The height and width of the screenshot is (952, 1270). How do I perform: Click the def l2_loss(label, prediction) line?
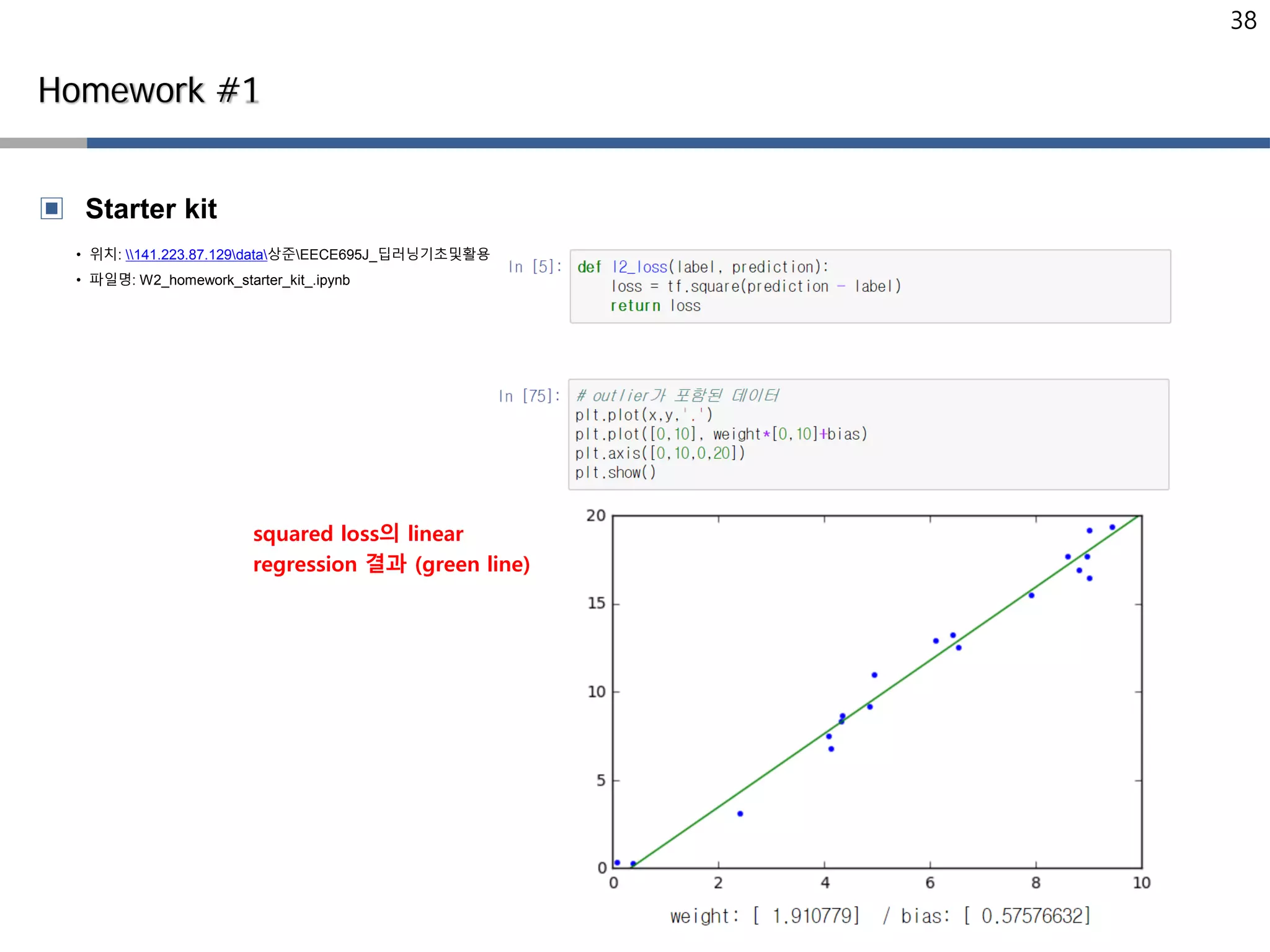tap(703, 267)
